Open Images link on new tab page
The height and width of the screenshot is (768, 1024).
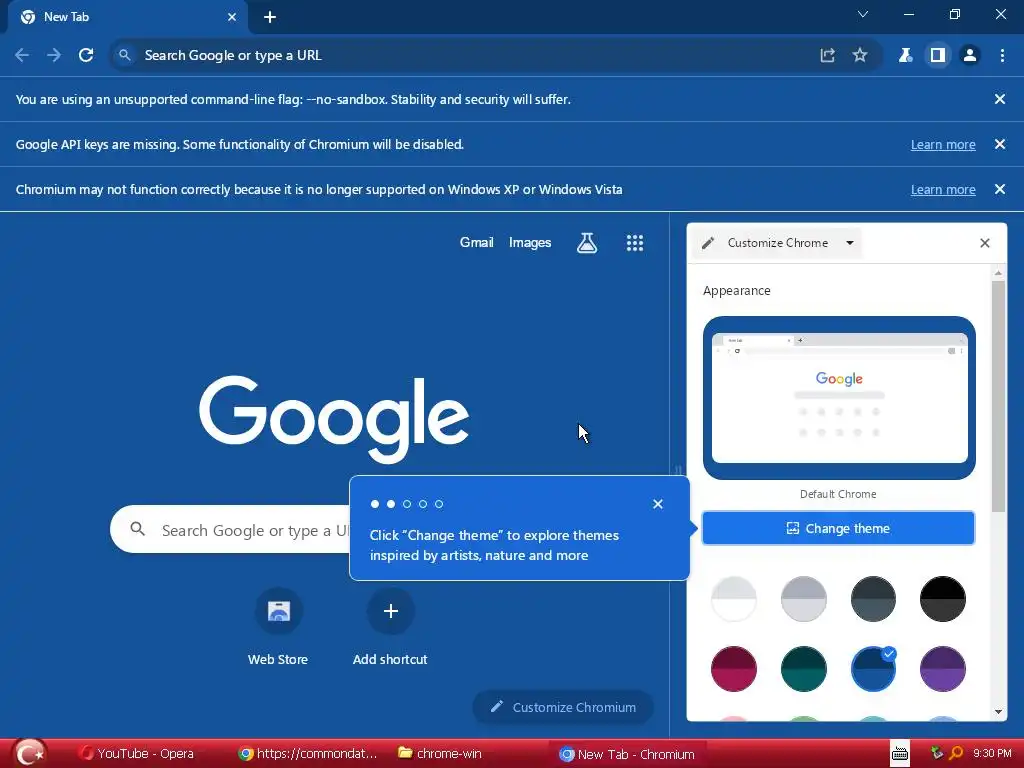coord(530,243)
